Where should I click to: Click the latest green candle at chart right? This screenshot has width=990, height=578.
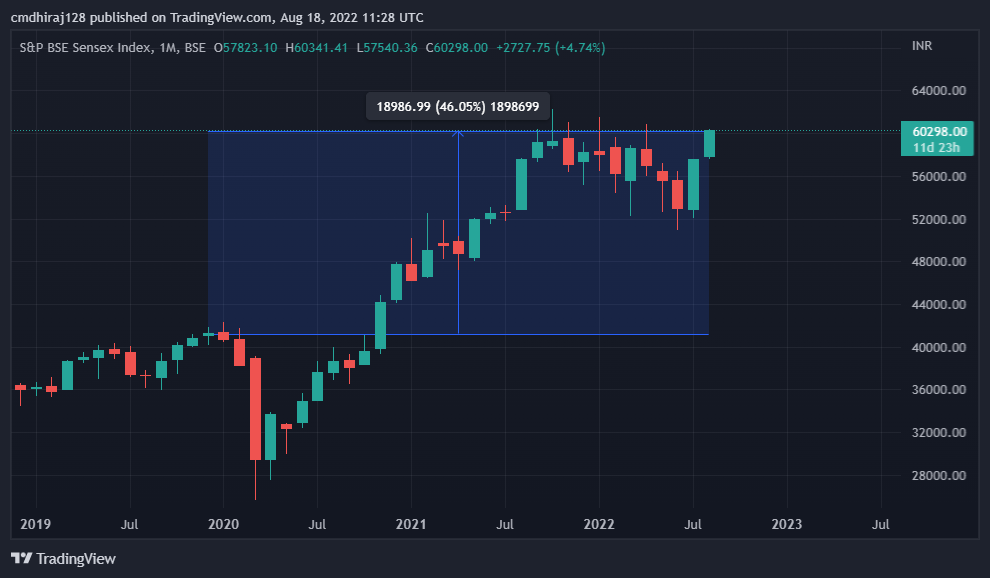click(710, 143)
